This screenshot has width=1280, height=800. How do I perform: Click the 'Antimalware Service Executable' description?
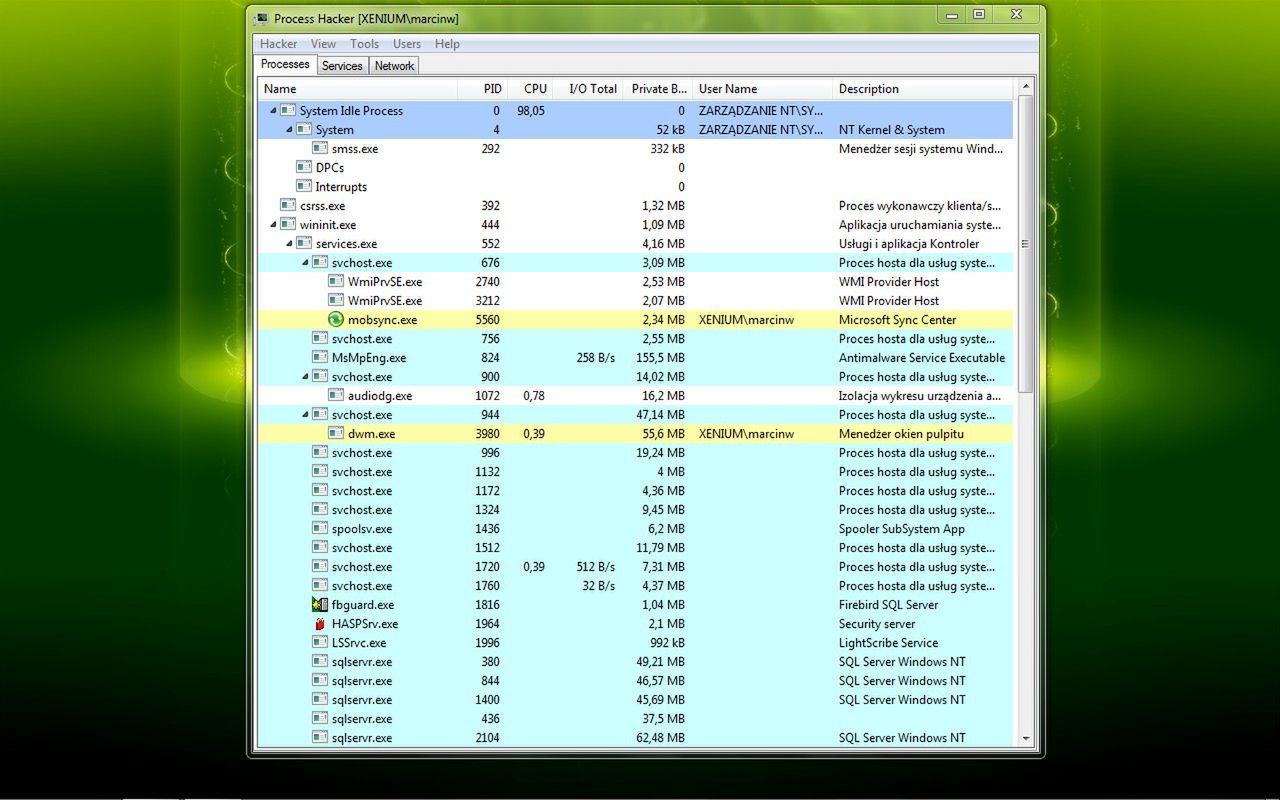[x=922, y=357]
